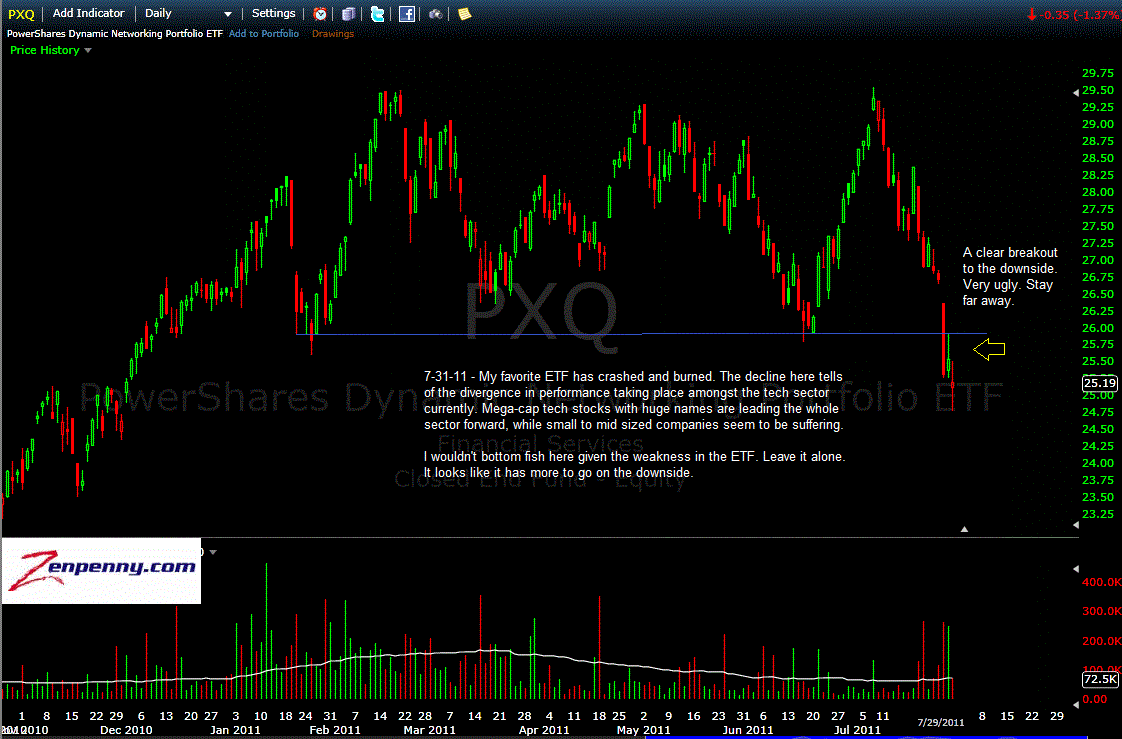1122x739 pixels.
Task: Click the 26.00 price axis label
Action: (x=1098, y=328)
